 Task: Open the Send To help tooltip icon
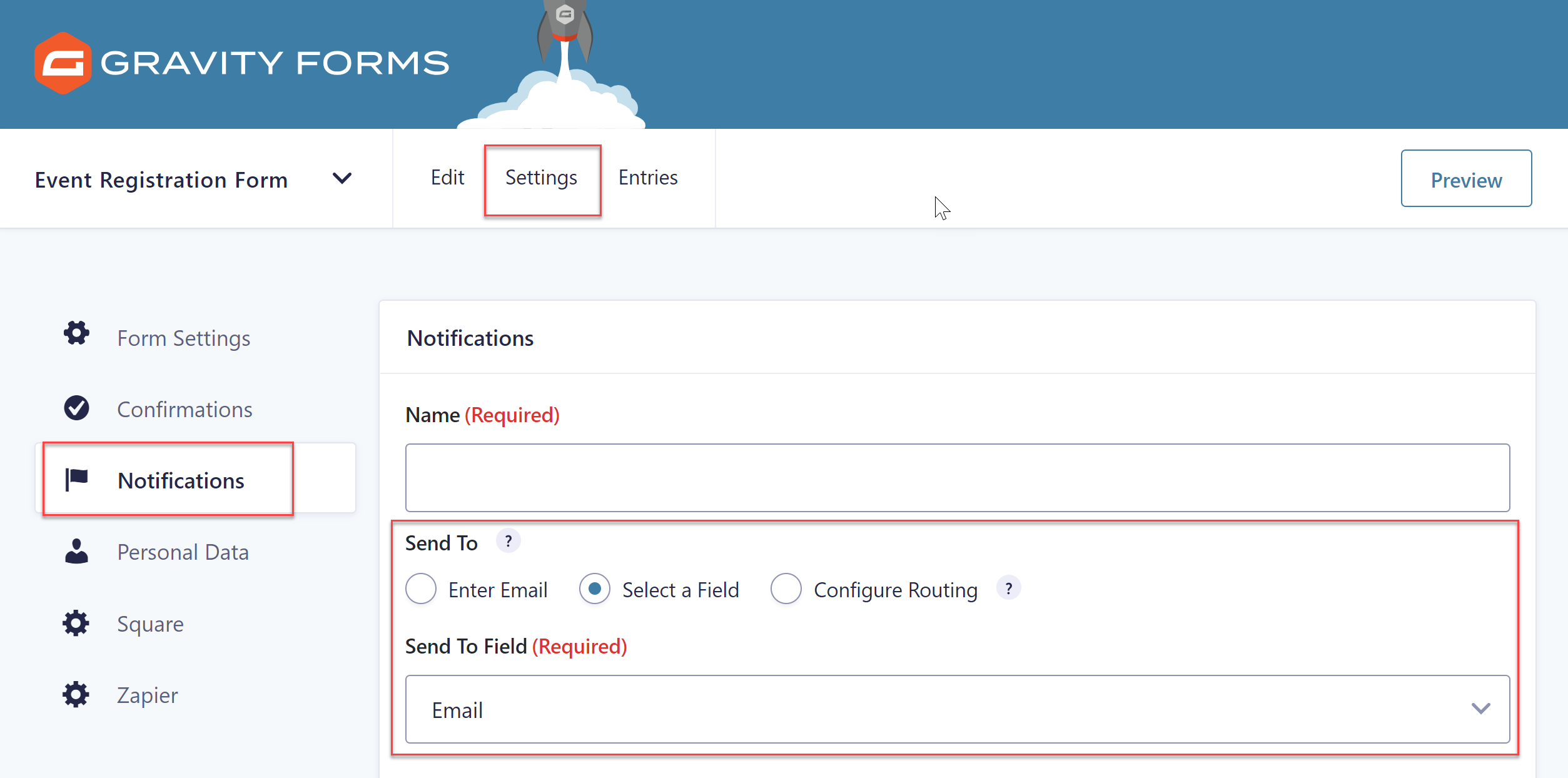click(508, 541)
